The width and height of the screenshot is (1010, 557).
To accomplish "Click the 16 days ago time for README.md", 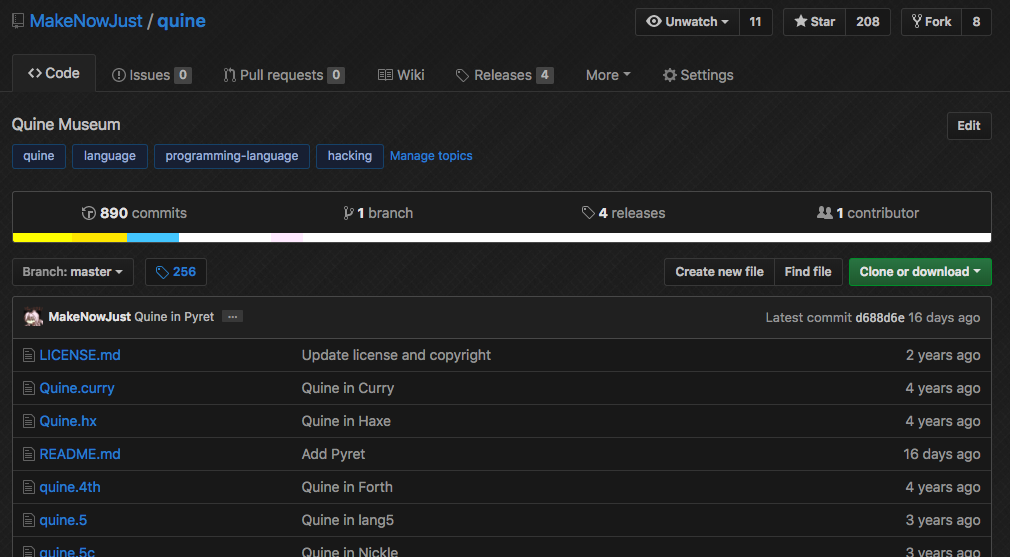I will pyautogui.click(x=942, y=454).
